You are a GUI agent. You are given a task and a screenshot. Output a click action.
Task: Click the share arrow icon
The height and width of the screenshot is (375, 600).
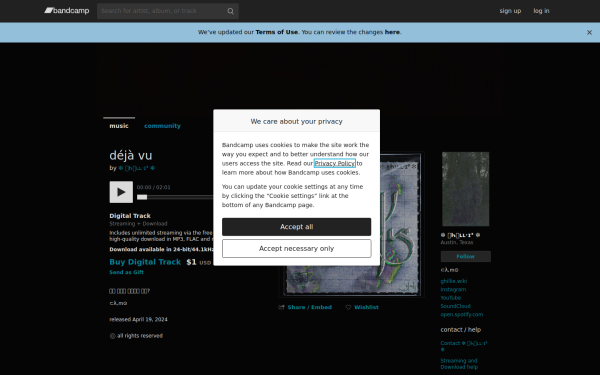click(x=282, y=307)
